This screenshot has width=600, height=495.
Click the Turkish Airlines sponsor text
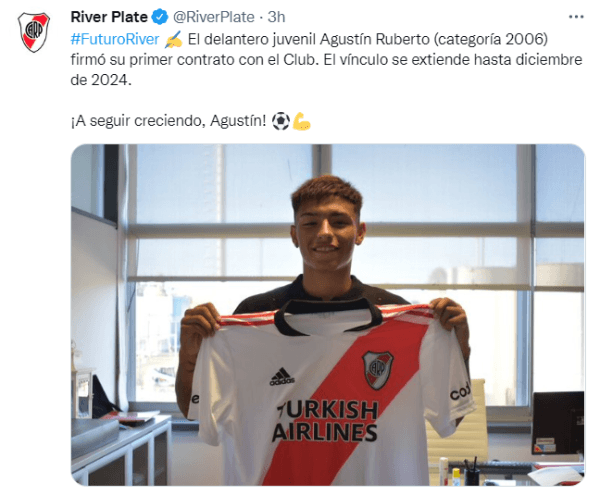coord(325,421)
